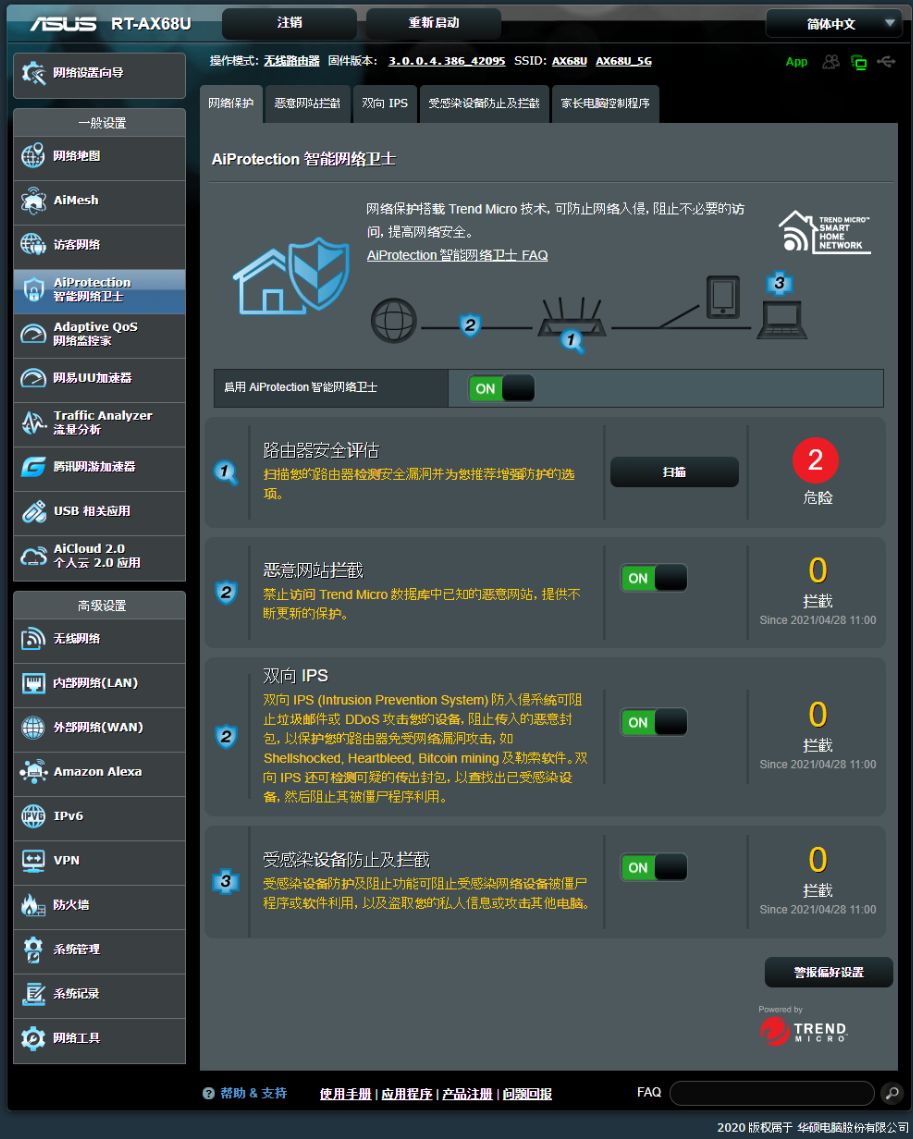Click the red danger count circle

pos(815,460)
